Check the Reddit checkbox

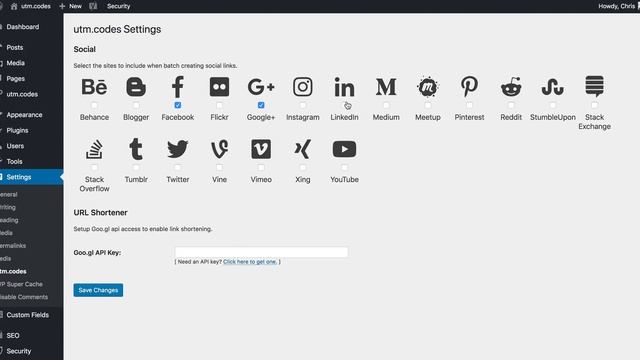[511, 105]
